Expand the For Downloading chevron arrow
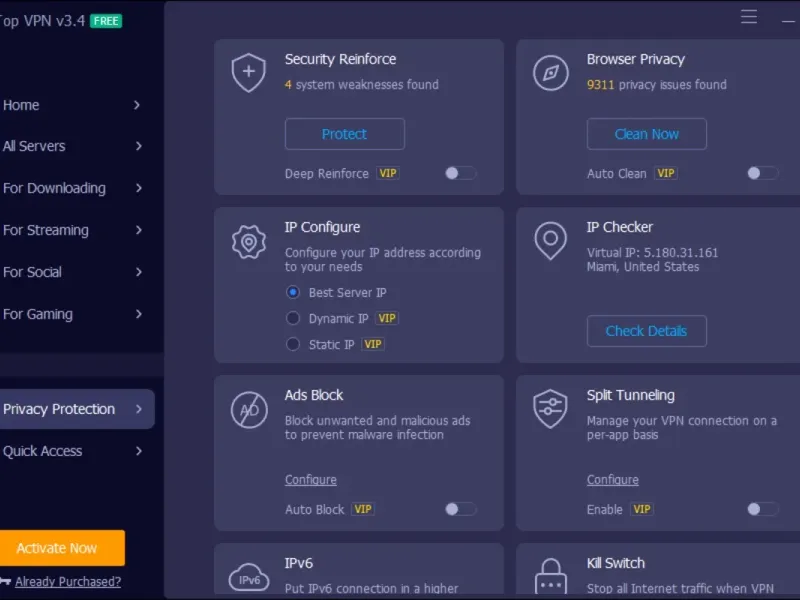 click(138, 188)
